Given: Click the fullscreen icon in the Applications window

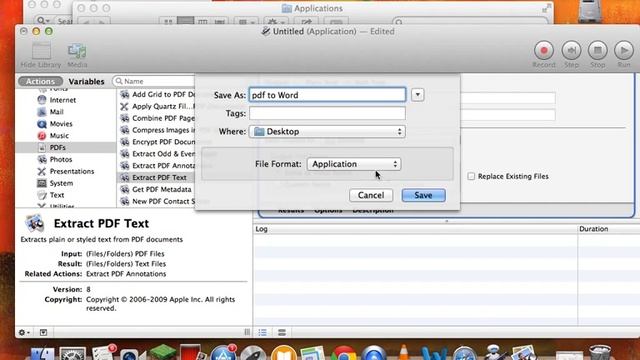Looking at the screenshot, I should (546, 8).
